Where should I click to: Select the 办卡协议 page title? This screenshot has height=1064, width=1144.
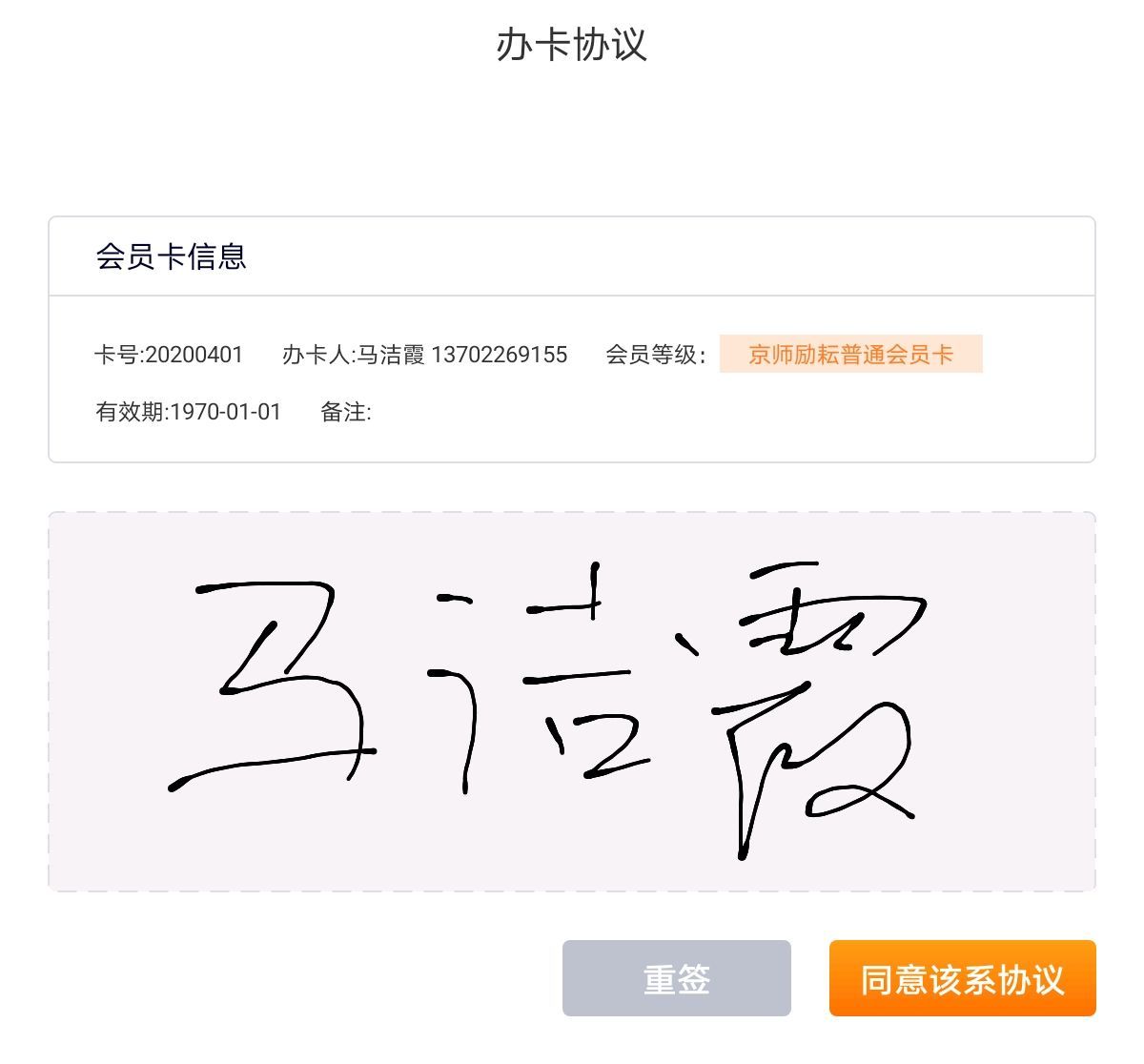571,45
